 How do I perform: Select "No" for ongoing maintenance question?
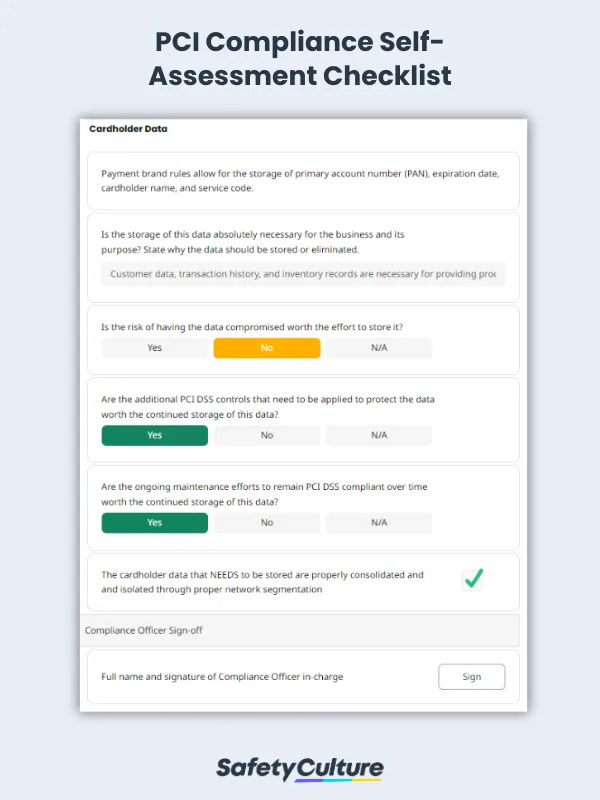[x=266, y=522]
